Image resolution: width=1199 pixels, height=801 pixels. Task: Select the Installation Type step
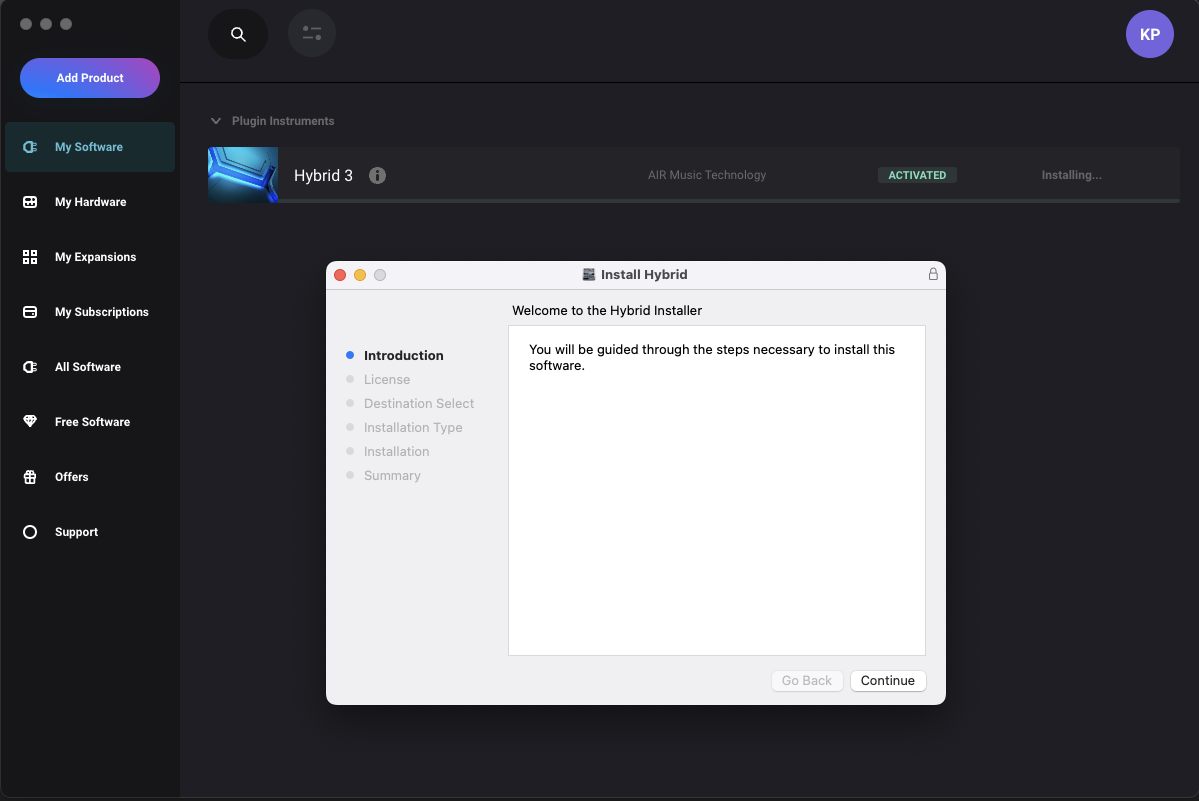413,427
